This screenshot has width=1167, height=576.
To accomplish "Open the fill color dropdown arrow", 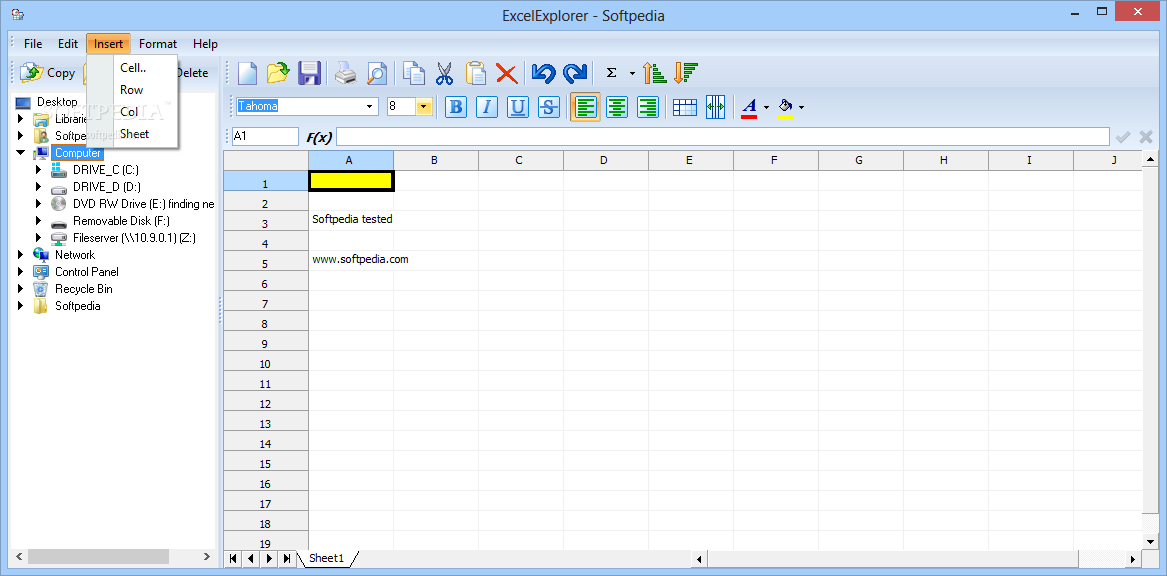I will point(801,107).
